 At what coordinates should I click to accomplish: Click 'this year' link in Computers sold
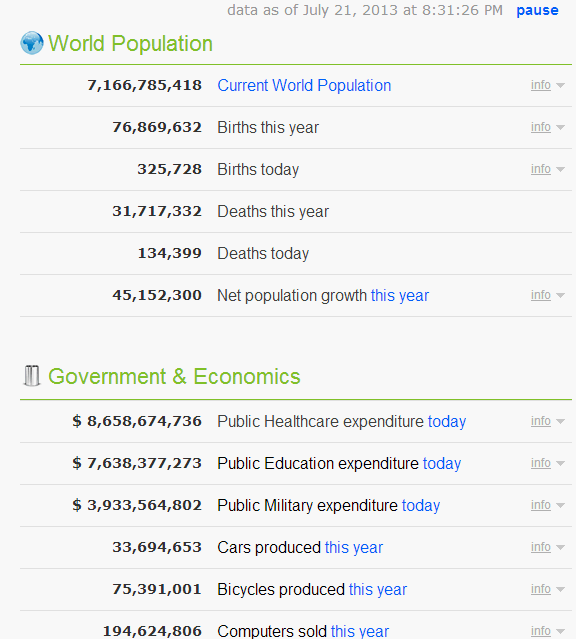click(360, 631)
